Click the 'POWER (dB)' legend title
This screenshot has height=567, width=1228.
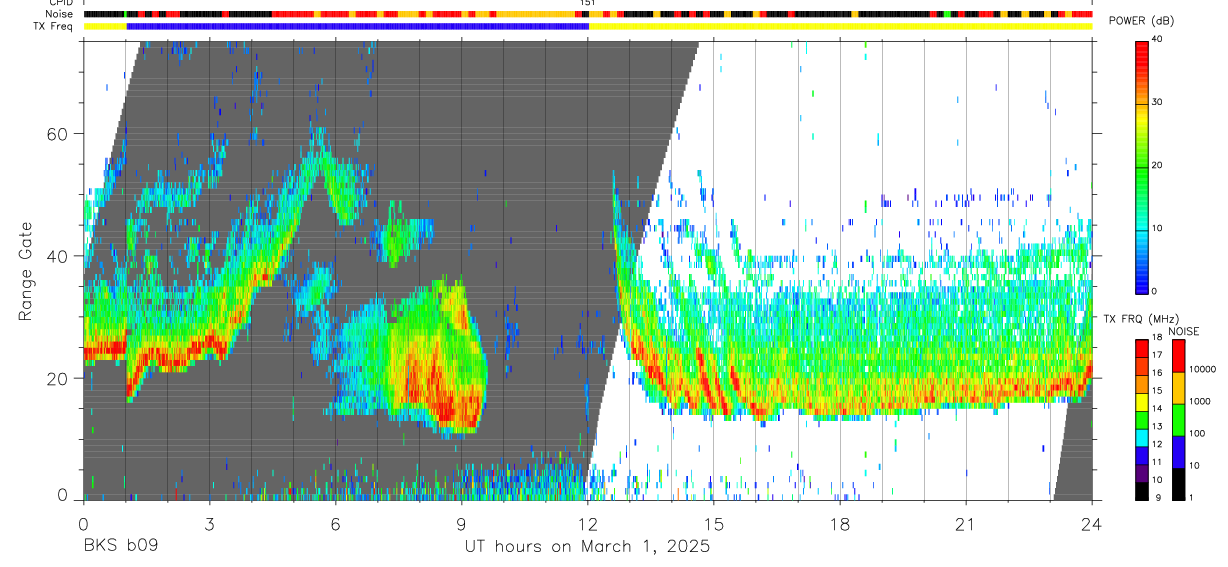(x=1141, y=21)
